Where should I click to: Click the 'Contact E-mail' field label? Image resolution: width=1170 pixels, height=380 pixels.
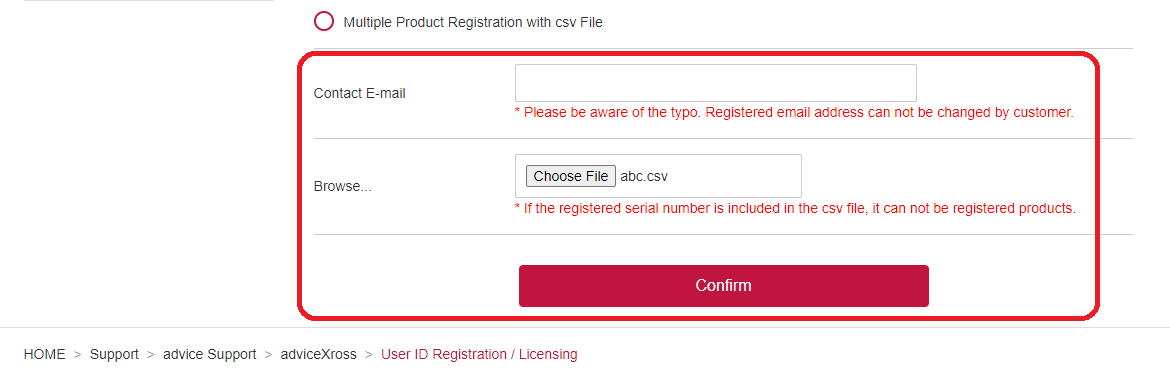point(360,93)
